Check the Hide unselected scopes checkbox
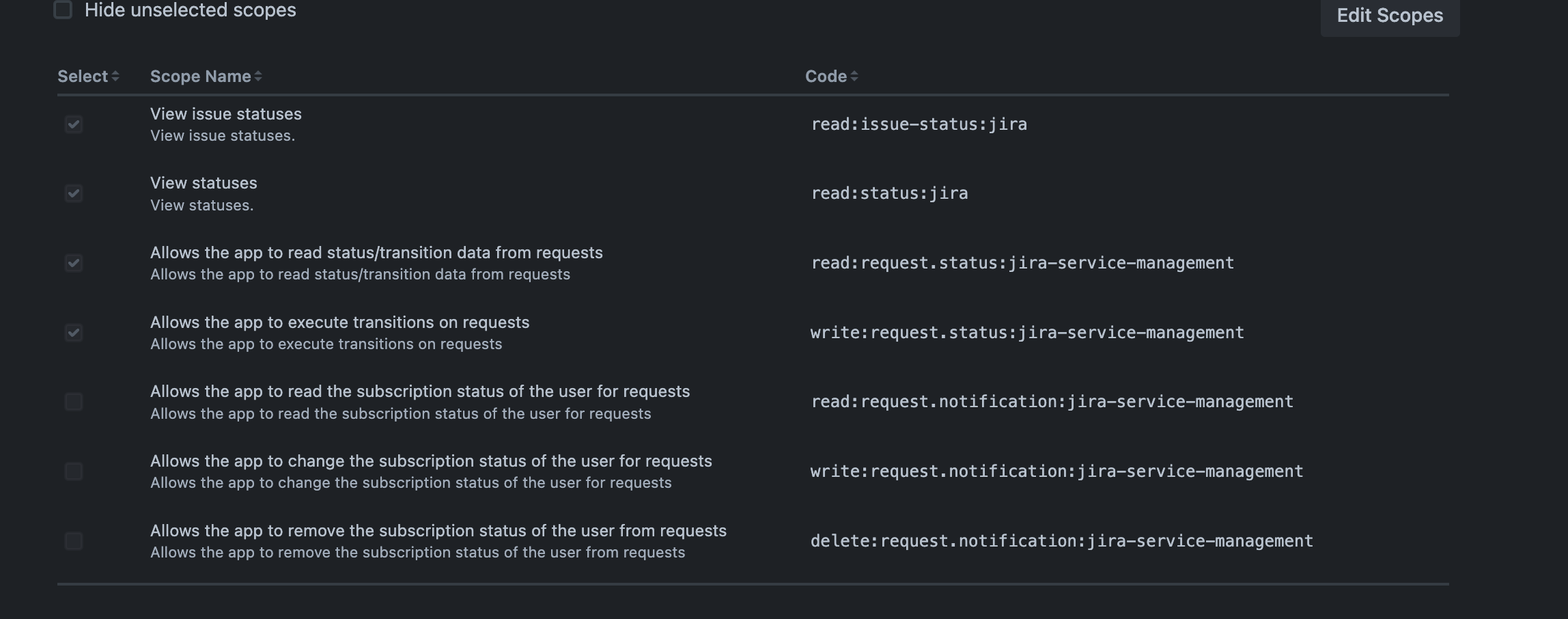1568x619 pixels. coord(63,10)
